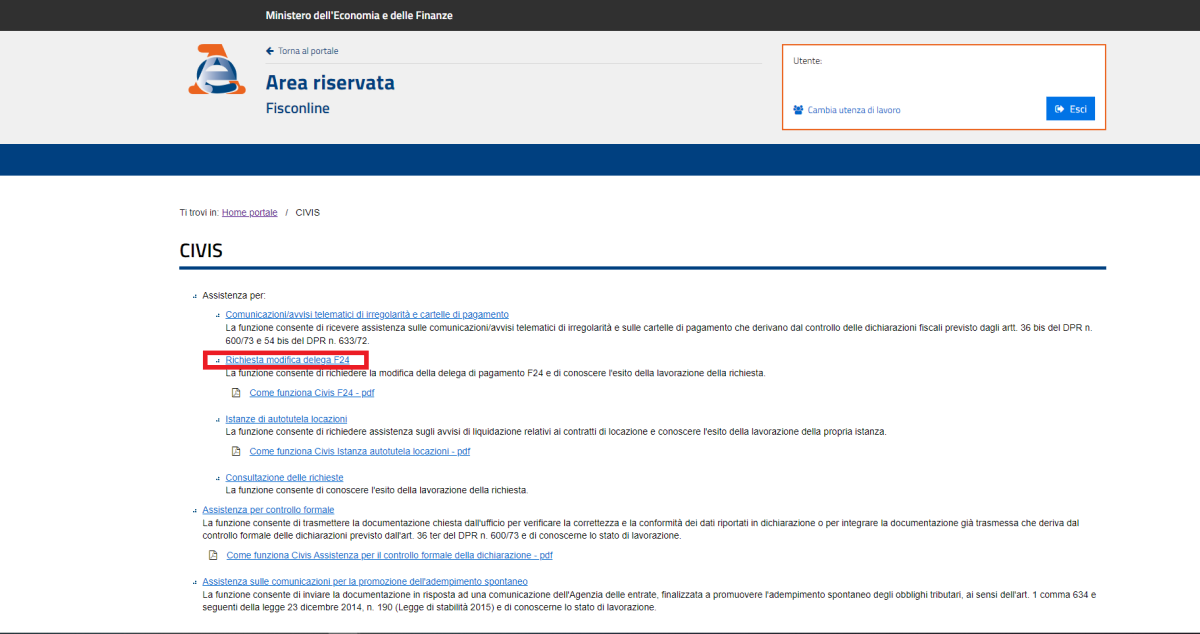Open Comunicazioni/avvisi telematici di irregolarità link
1200x634 pixels.
pos(366,314)
